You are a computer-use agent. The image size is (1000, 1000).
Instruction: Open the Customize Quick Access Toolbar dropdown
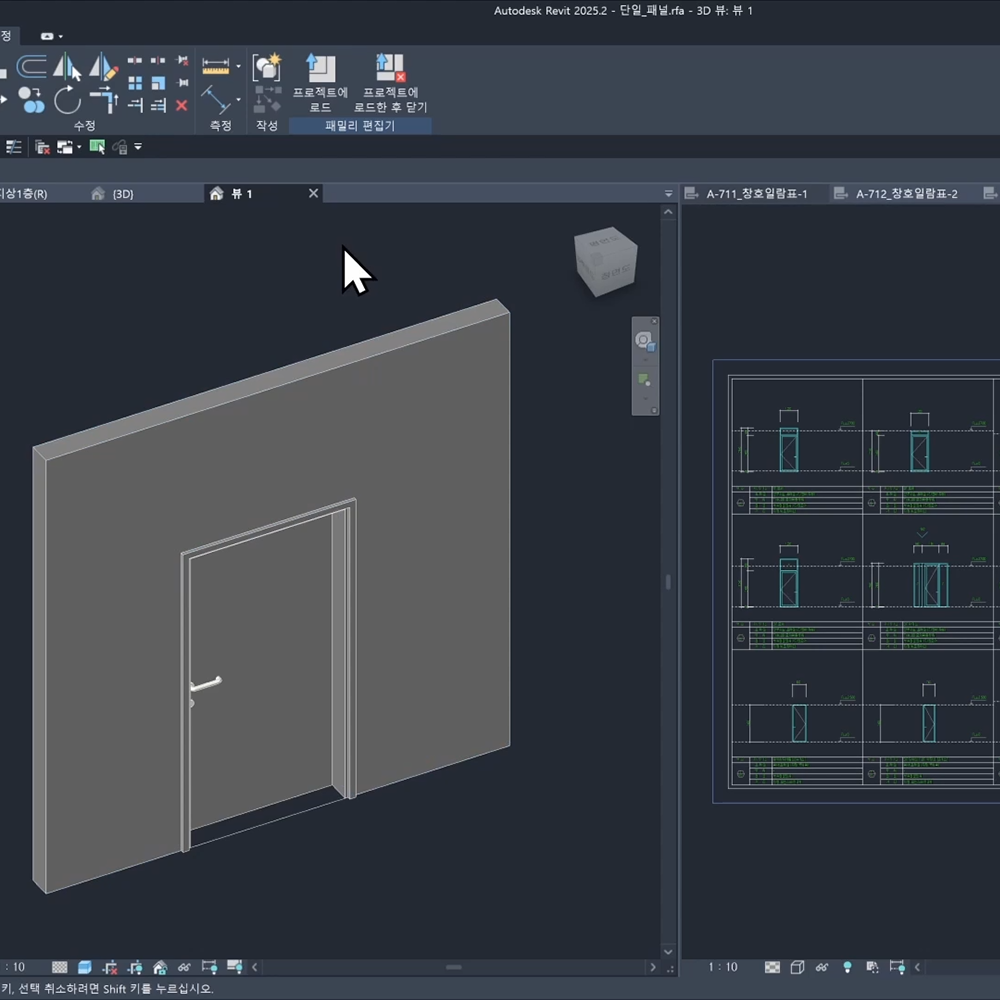(138, 147)
